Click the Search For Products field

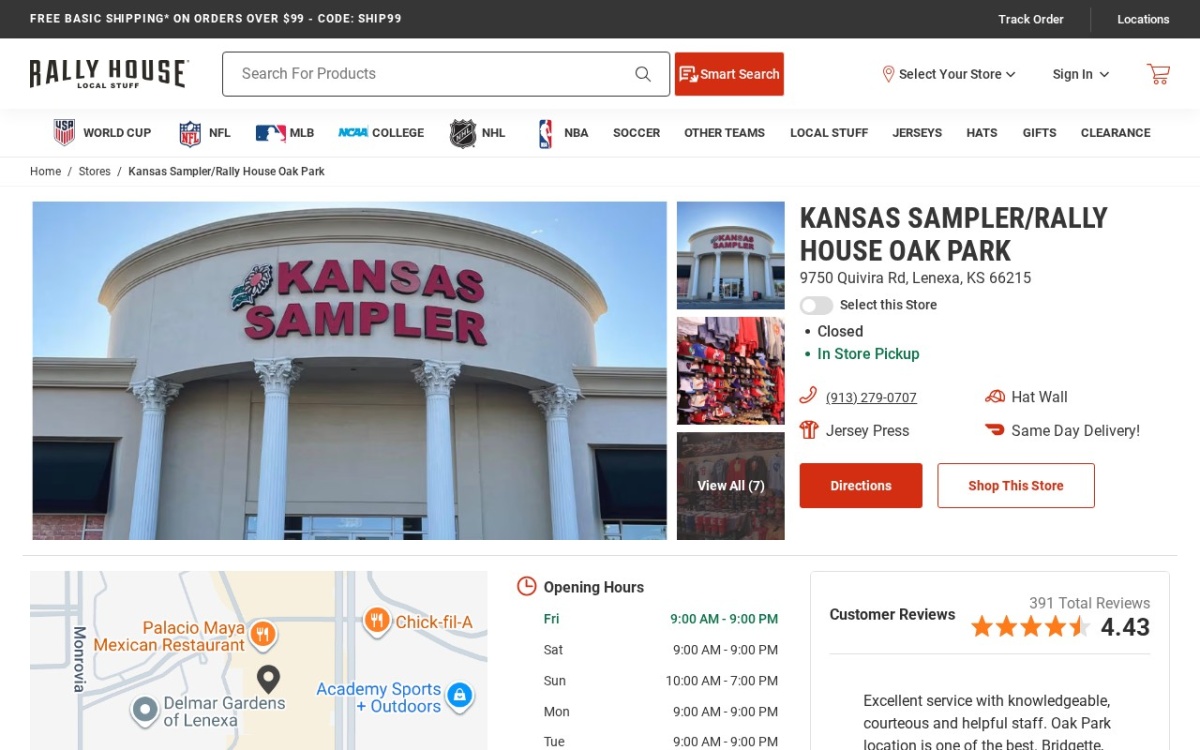point(446,74)
